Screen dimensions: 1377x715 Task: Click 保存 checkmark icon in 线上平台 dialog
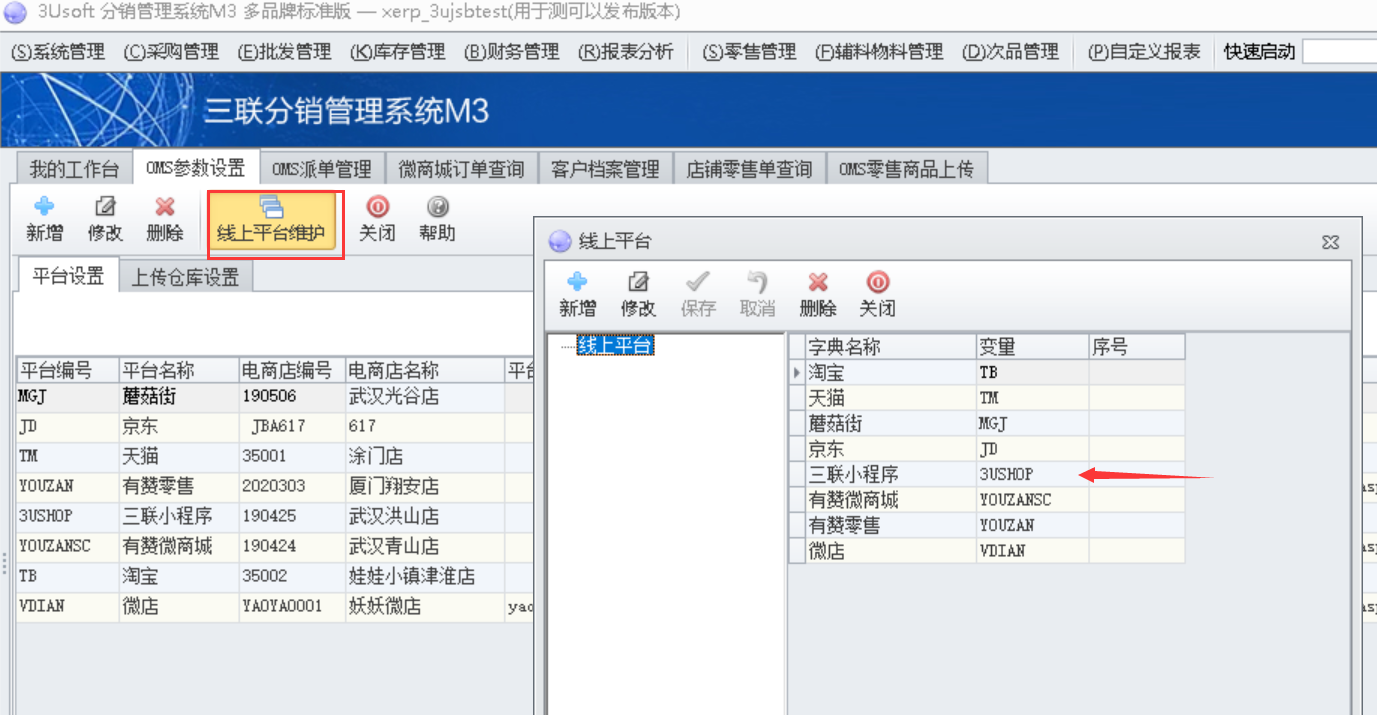[698, 282]
